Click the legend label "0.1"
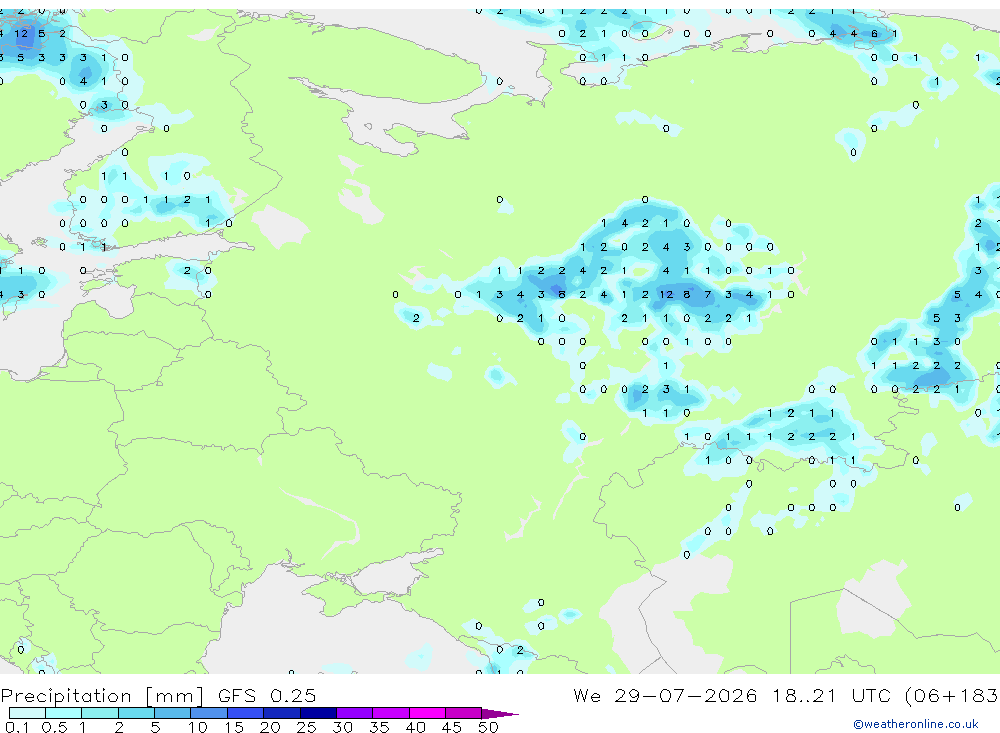The image size is (1000, 733). pos(17,727)
